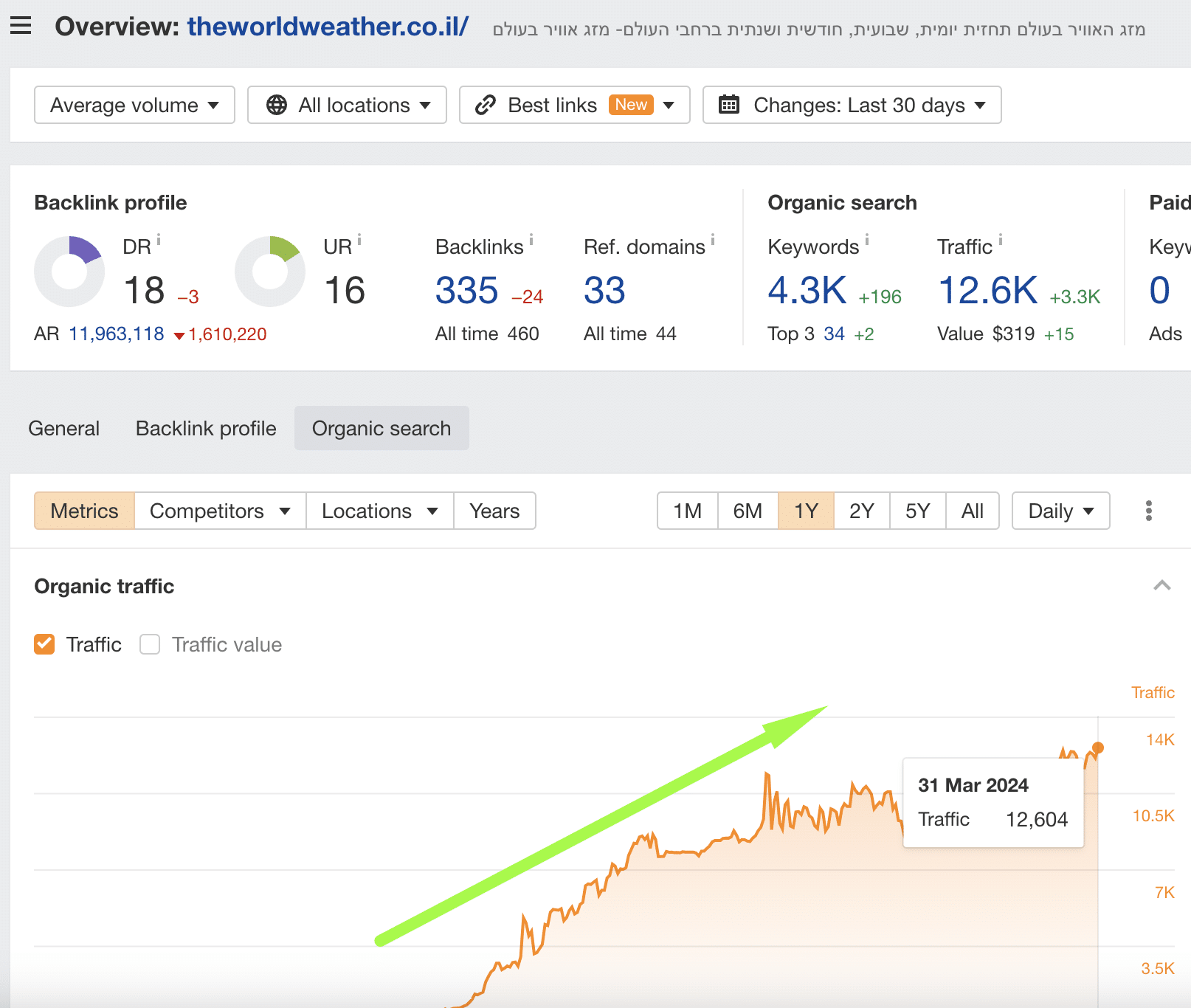The width and height of the screenshot is (1191, 1008).
Task: Open the Best links dropdown
Action: click(x=574, y=105)
